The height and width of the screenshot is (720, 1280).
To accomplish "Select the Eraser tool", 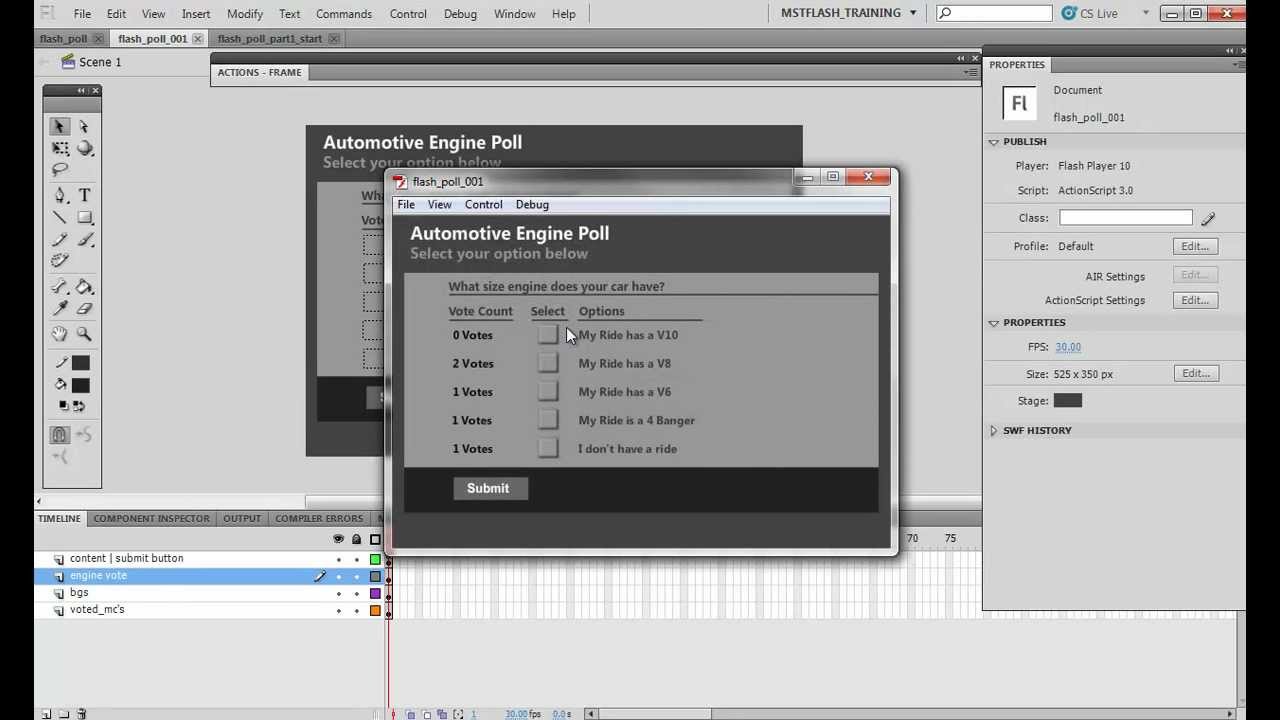I will [84, 309].
